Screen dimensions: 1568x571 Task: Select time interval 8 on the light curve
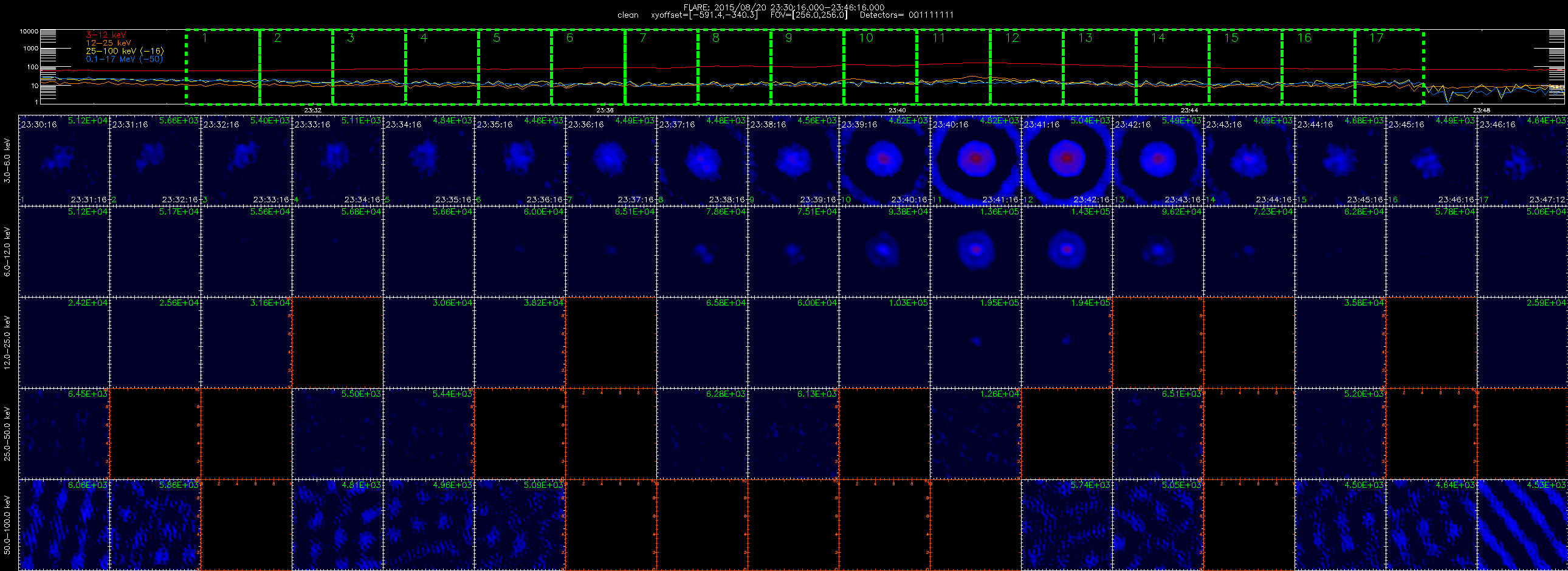734,67
